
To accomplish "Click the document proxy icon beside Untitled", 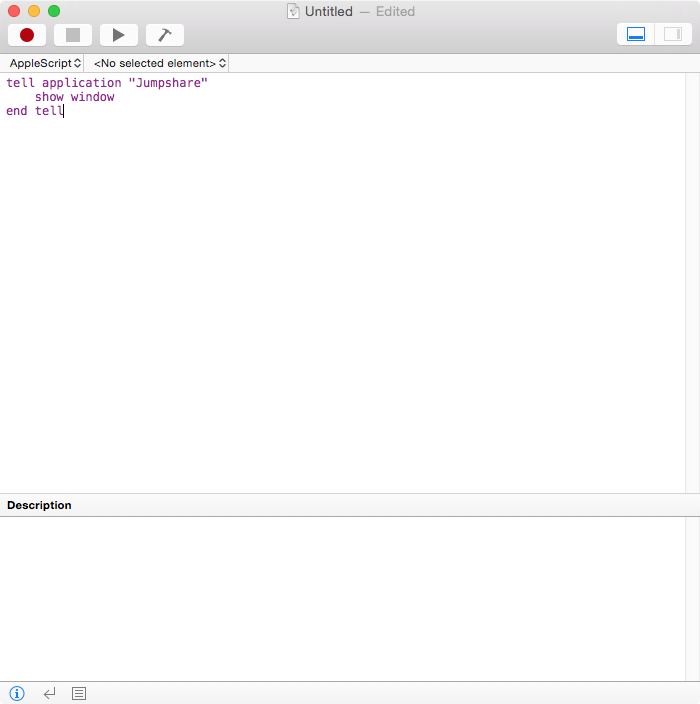I will coord(293,11).
